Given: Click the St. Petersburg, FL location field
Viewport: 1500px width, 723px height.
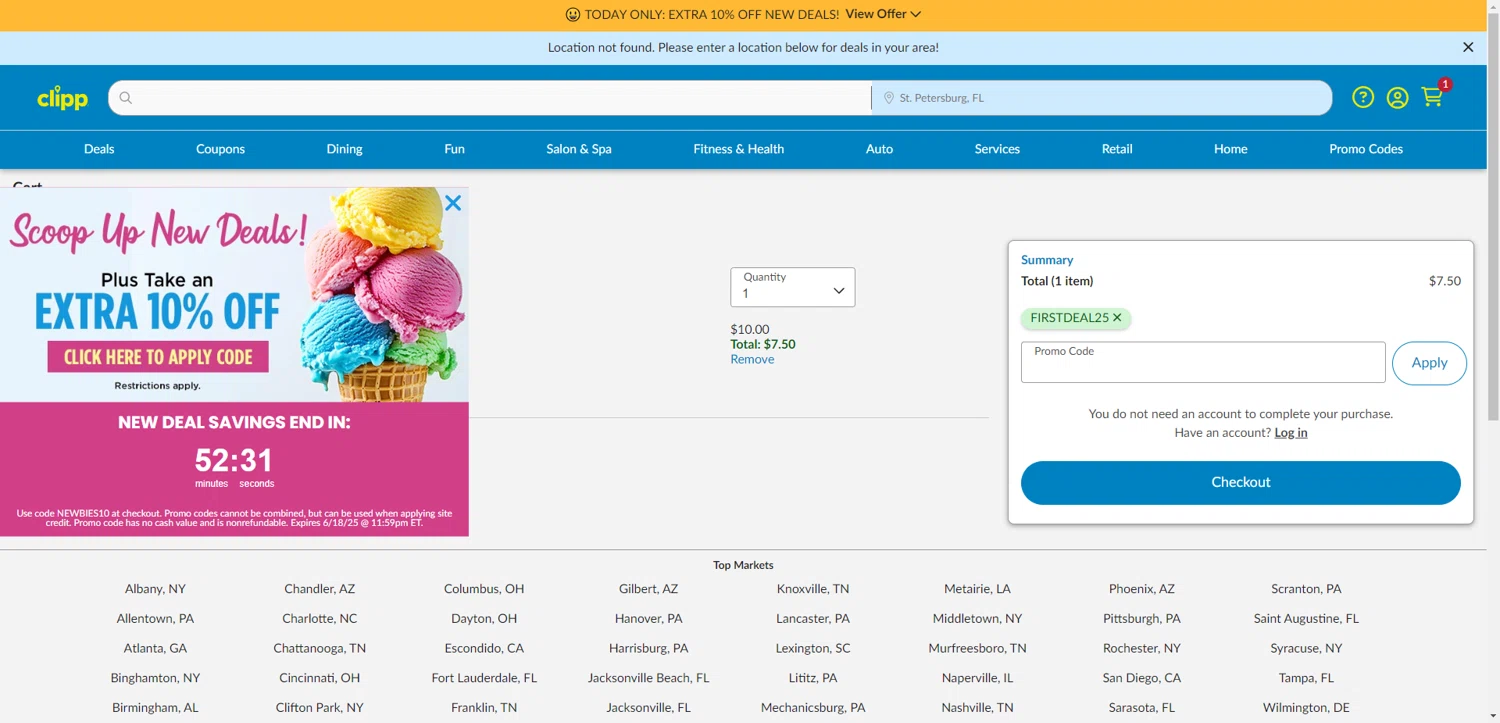Looking at the screenshot, I should point(1102,98).
